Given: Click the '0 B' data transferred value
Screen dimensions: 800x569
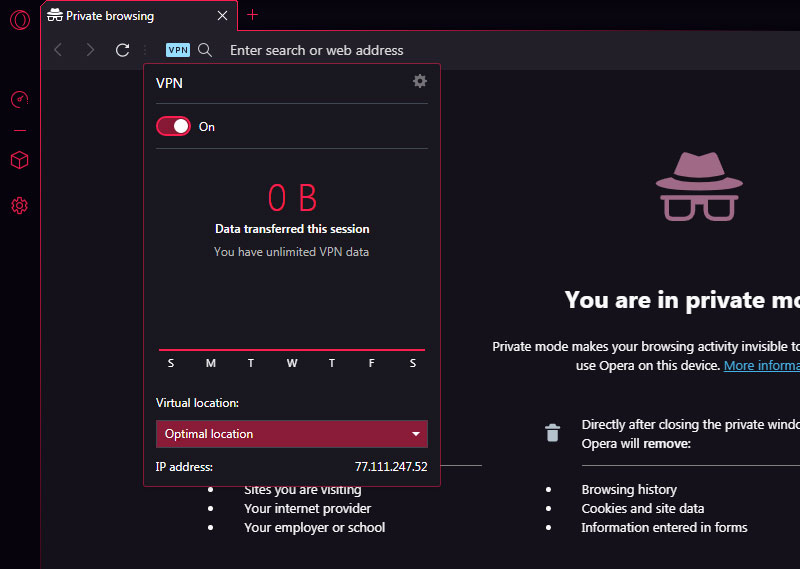Looking at the screenshot, I should click(x=292, y=198).
